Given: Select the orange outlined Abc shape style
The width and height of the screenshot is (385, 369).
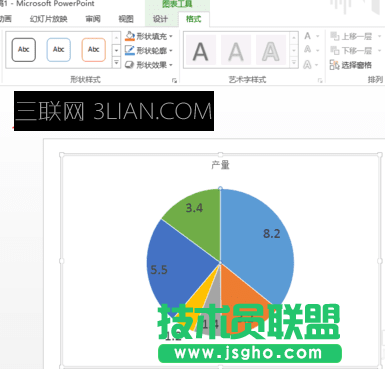Looking at the screenshot, I should 94,50.
